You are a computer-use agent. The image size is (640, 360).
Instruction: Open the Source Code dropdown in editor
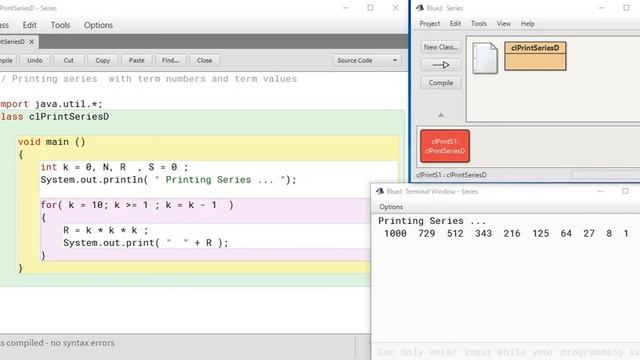pos(367,60)
